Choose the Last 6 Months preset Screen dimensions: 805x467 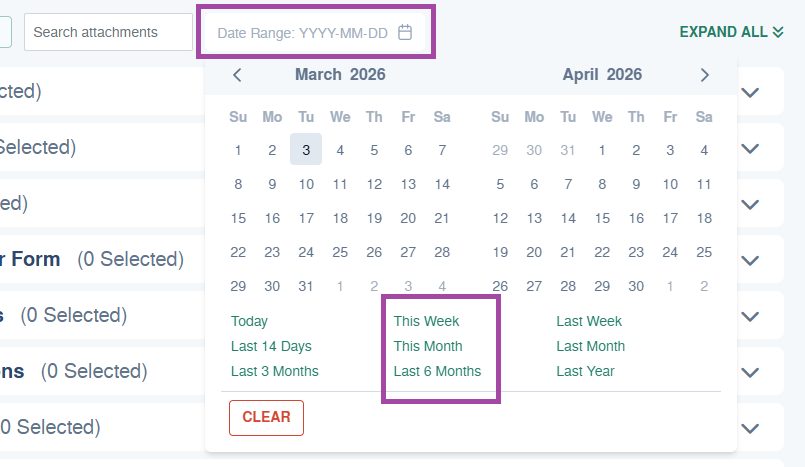pos(437,371)
